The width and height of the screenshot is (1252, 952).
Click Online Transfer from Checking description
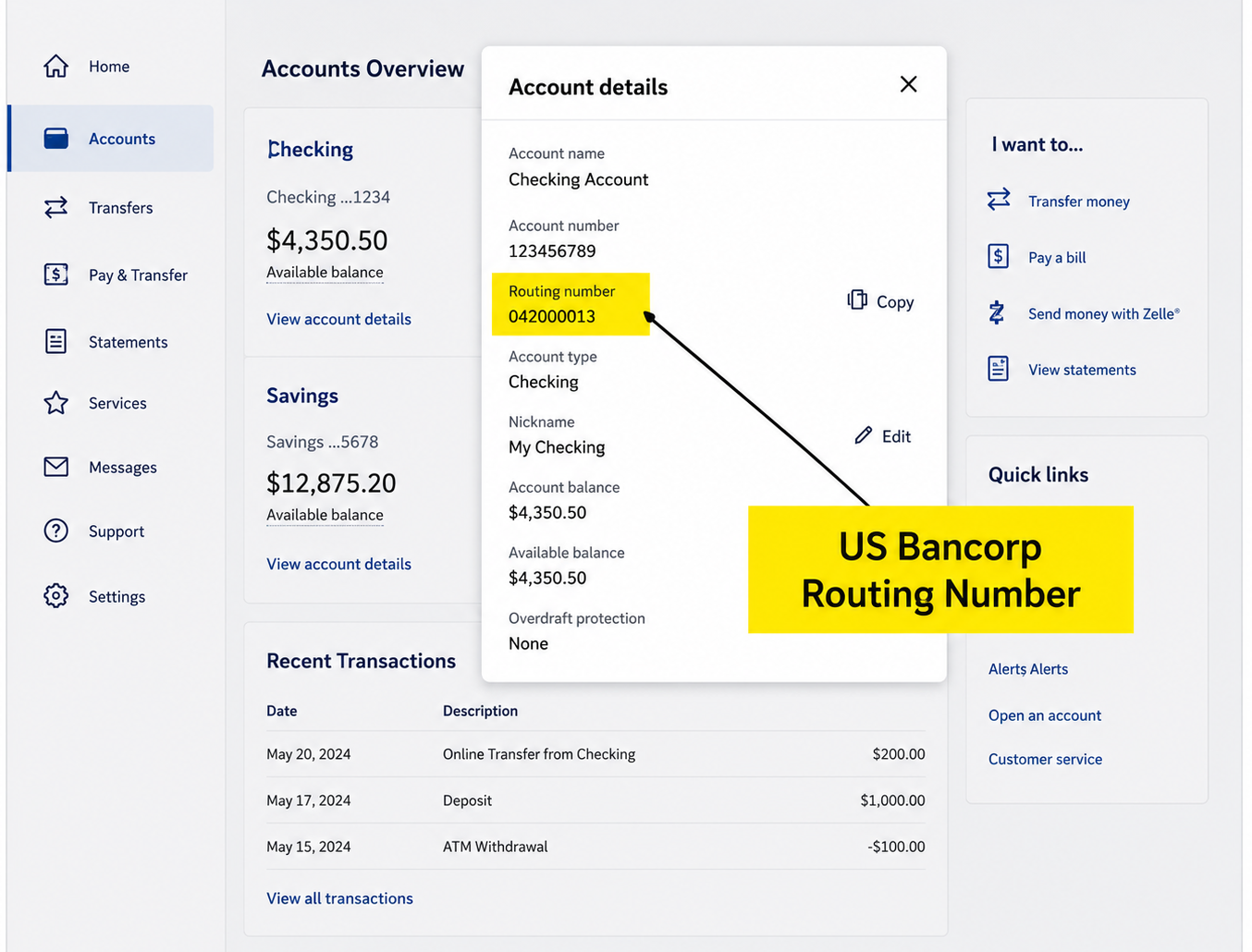[539, 754]
